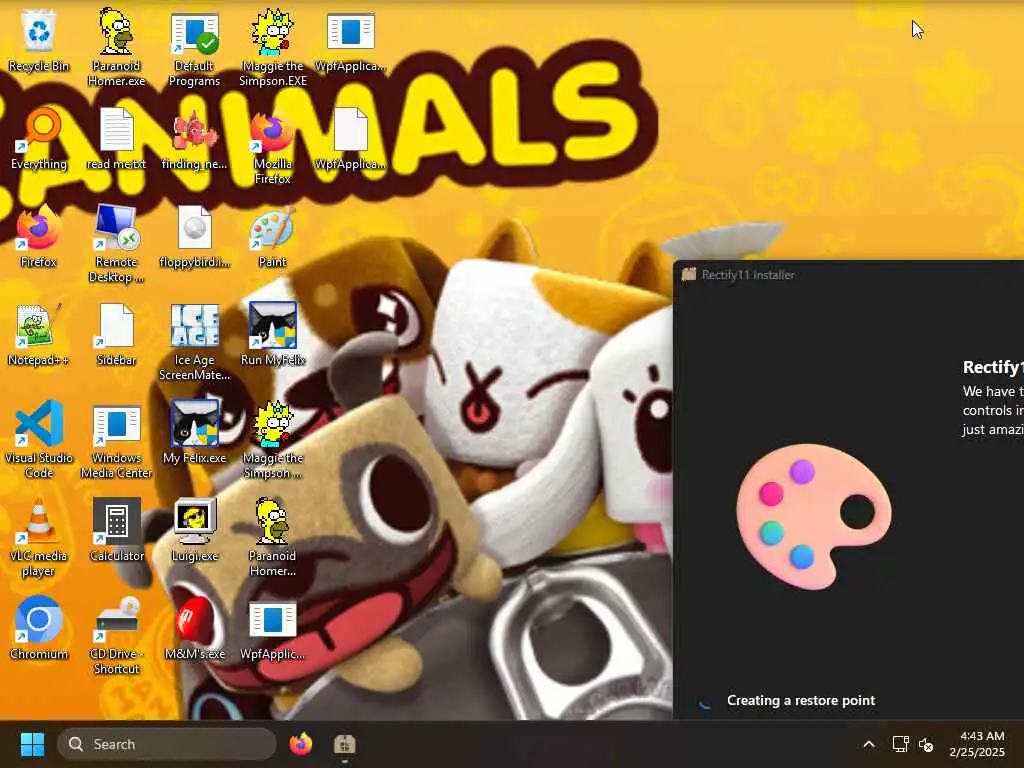Select Maggie the Simpson.EXE in the top row
Image resolution: width=1024 pixels, height=768 pixels.
tap(273, 48)
